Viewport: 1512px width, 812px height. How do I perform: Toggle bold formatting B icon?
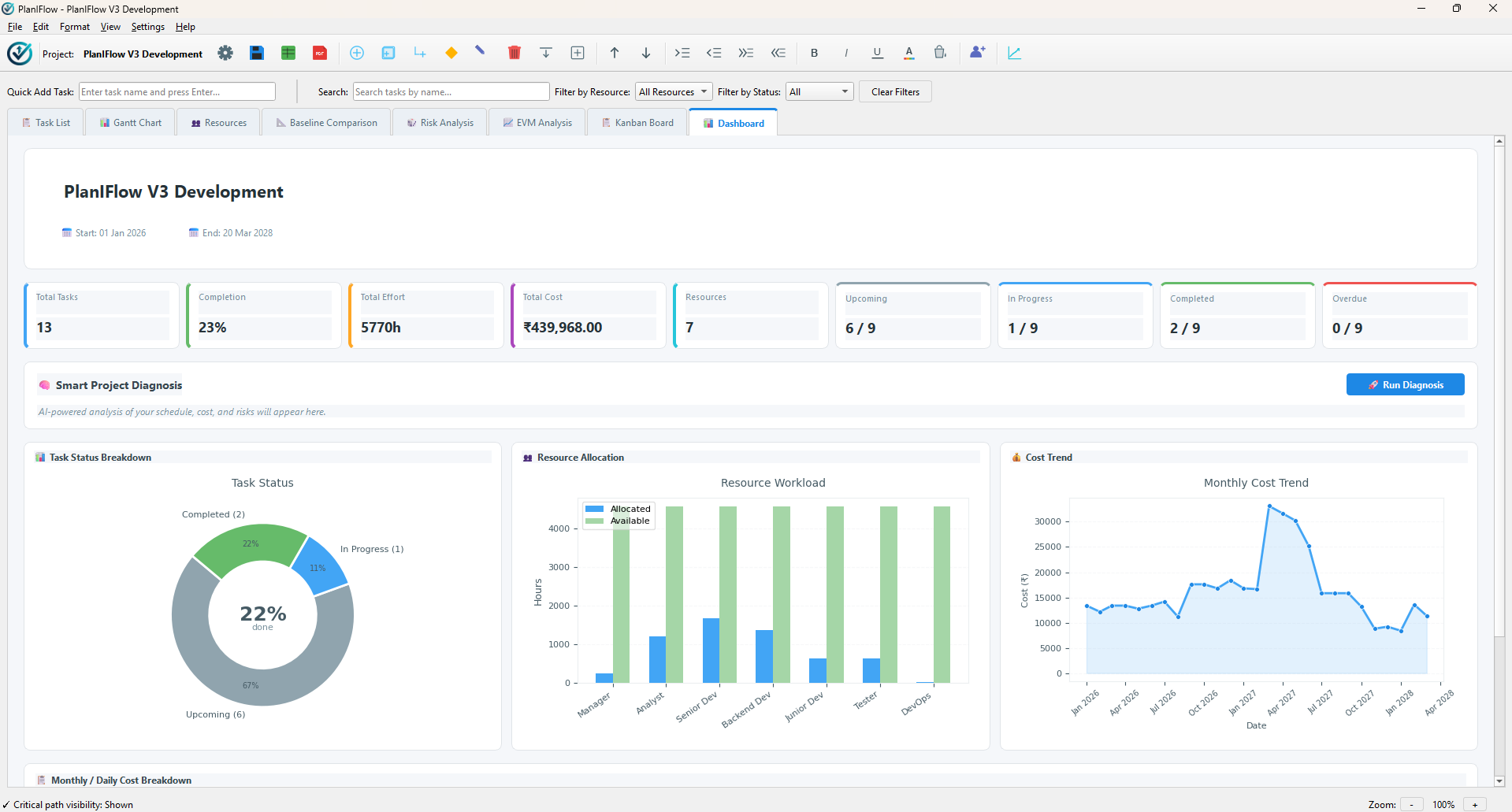pos(815,53)
